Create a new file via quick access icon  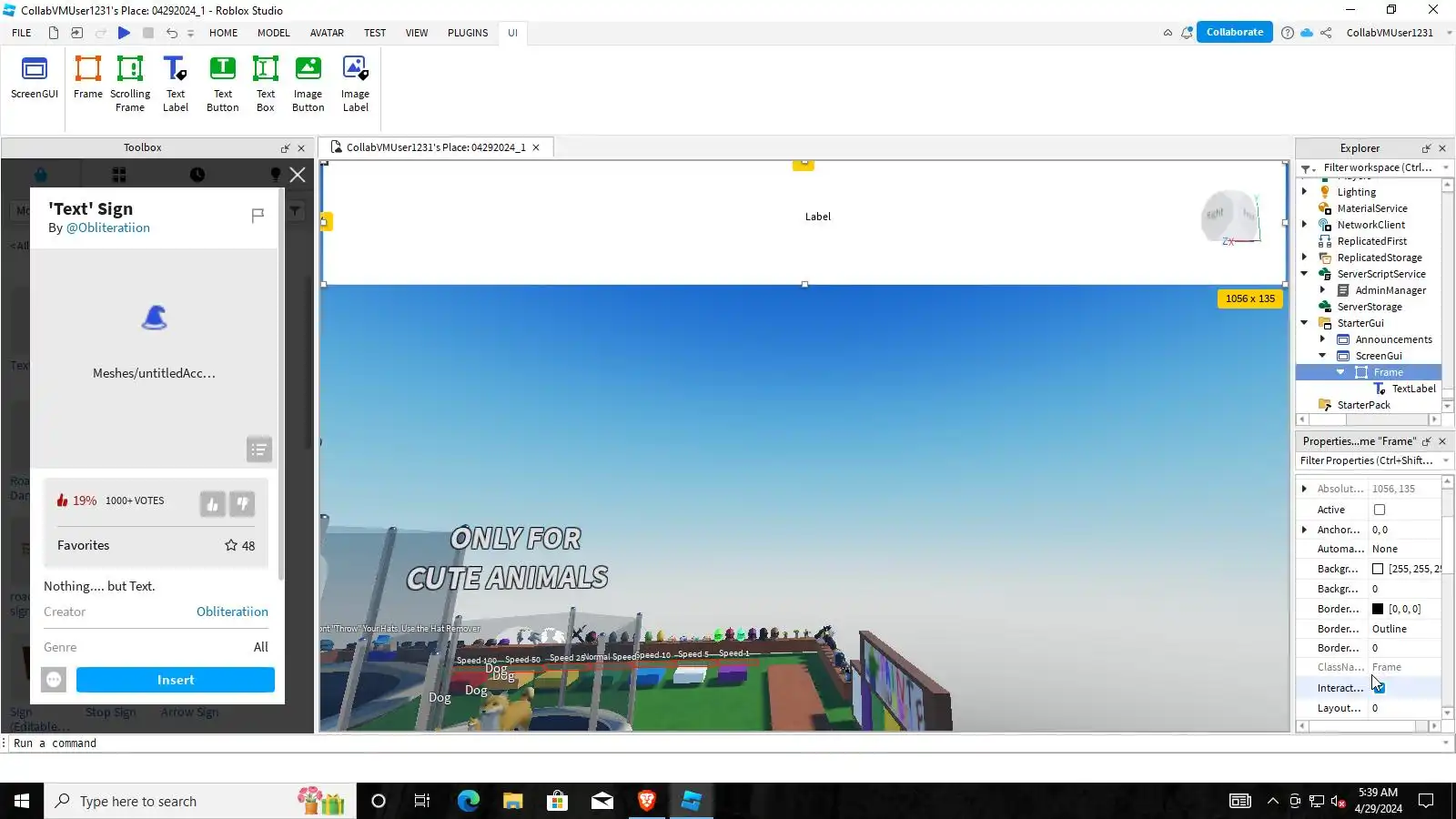point(54,33)
